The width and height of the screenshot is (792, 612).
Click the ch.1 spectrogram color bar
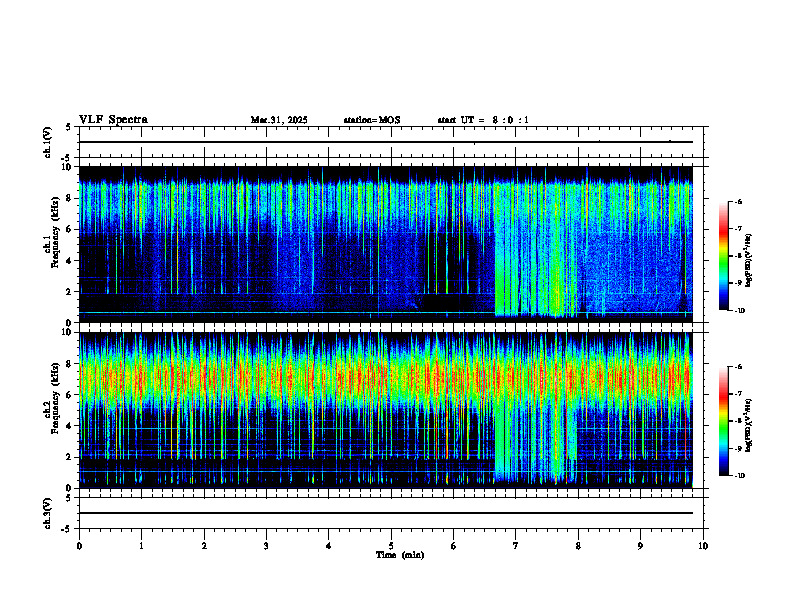pos(723,256)
